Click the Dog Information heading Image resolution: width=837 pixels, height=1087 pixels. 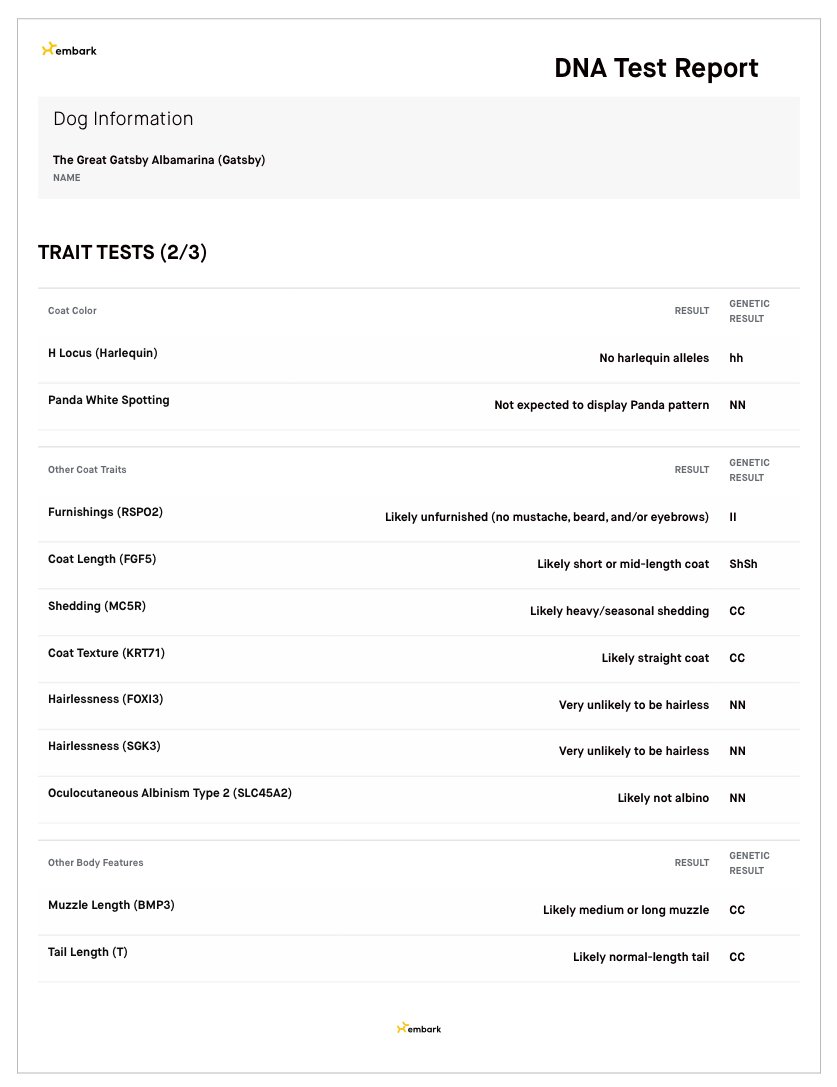[123, 119]
